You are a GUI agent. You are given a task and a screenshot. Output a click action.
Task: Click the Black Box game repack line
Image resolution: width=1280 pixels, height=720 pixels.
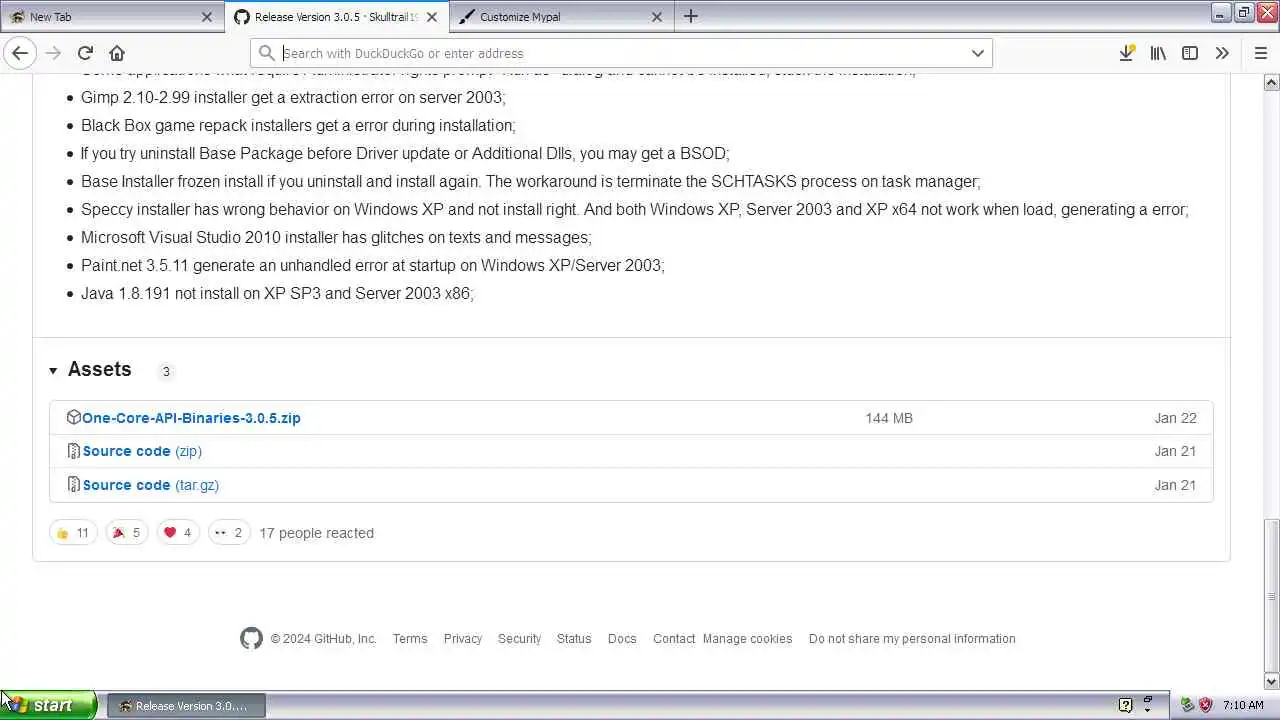pos(298,125)
